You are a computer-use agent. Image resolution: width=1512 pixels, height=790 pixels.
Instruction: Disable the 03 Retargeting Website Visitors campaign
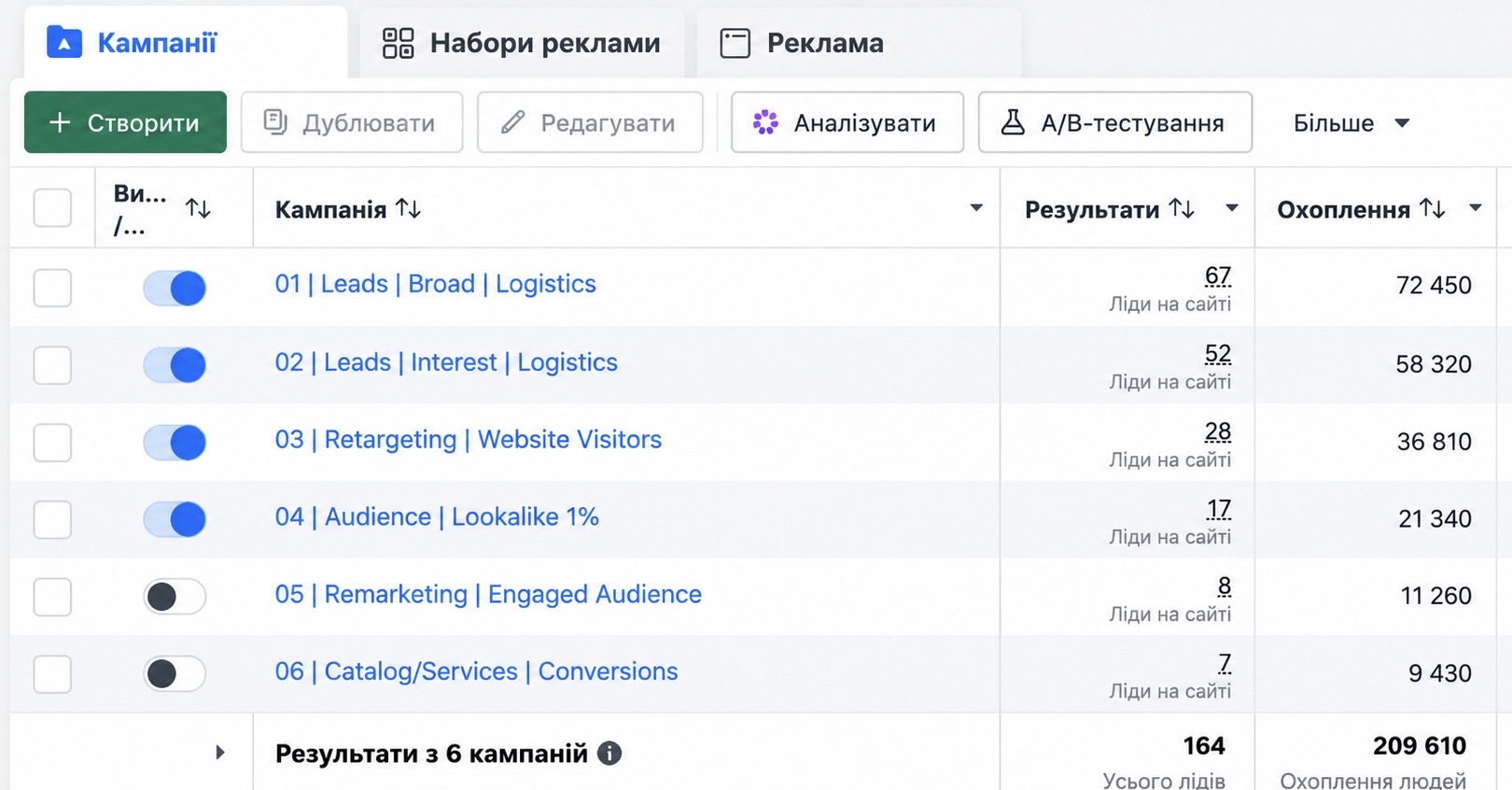coord(175,442)
